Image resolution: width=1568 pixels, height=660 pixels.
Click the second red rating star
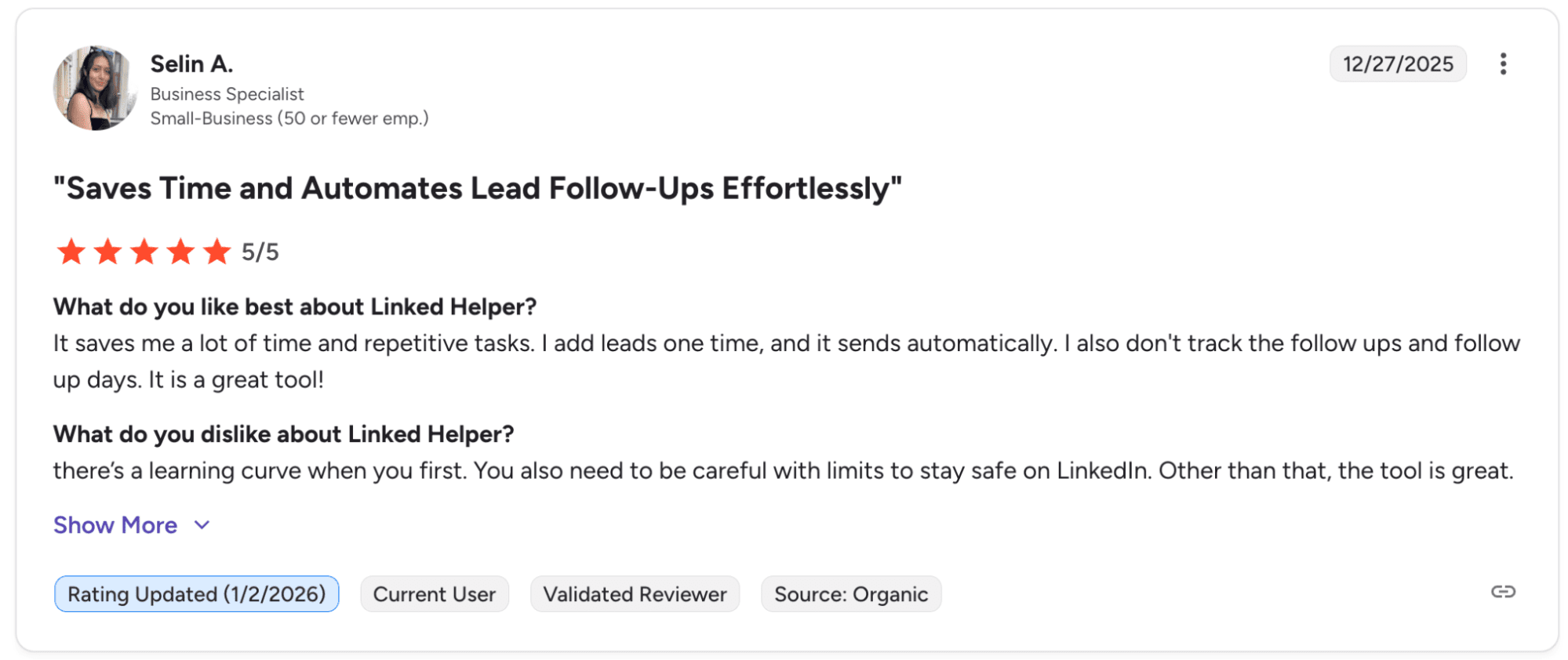pos(107,252)
